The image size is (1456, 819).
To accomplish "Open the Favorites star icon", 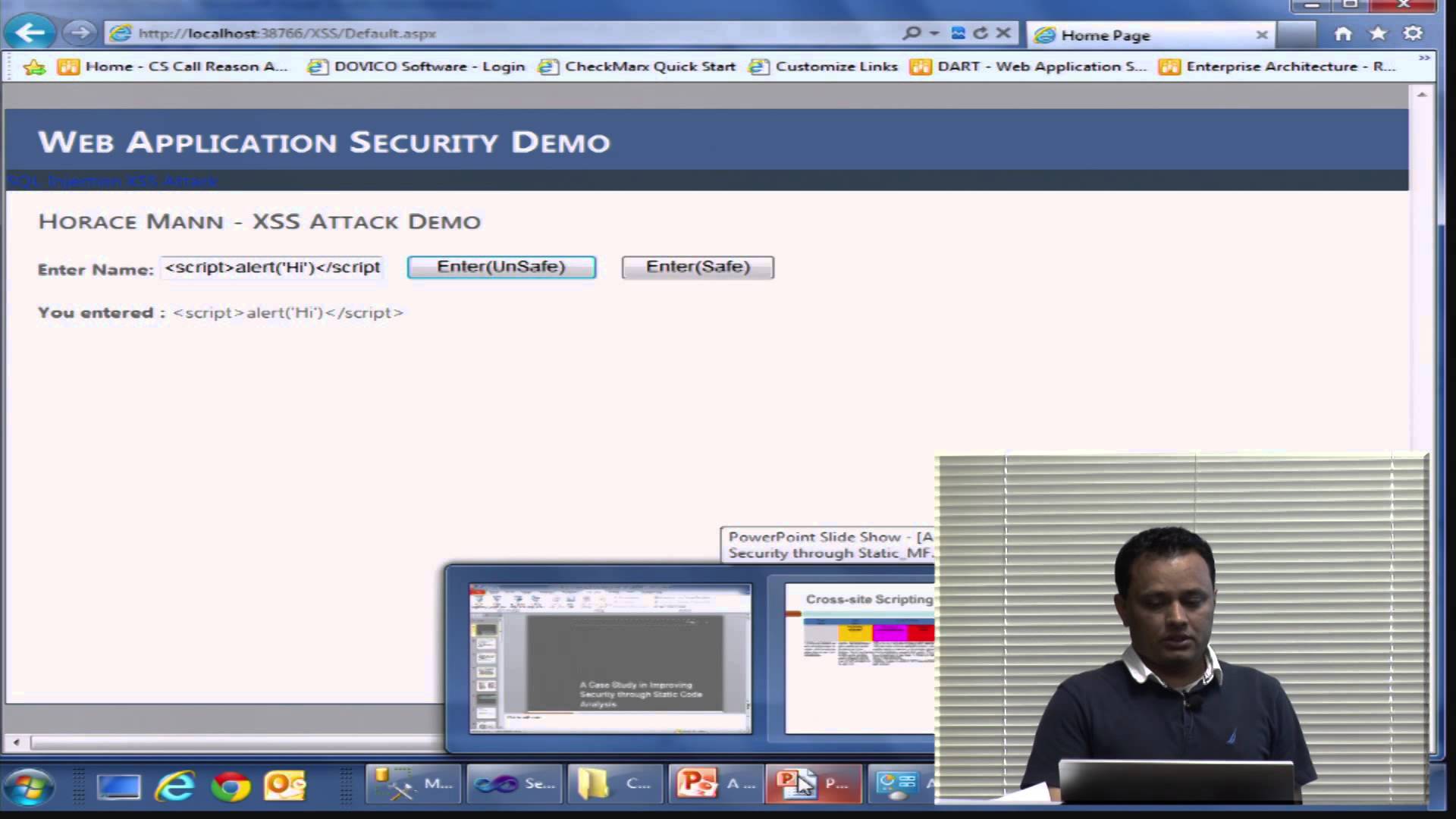I will click(x=1378, y=33).
